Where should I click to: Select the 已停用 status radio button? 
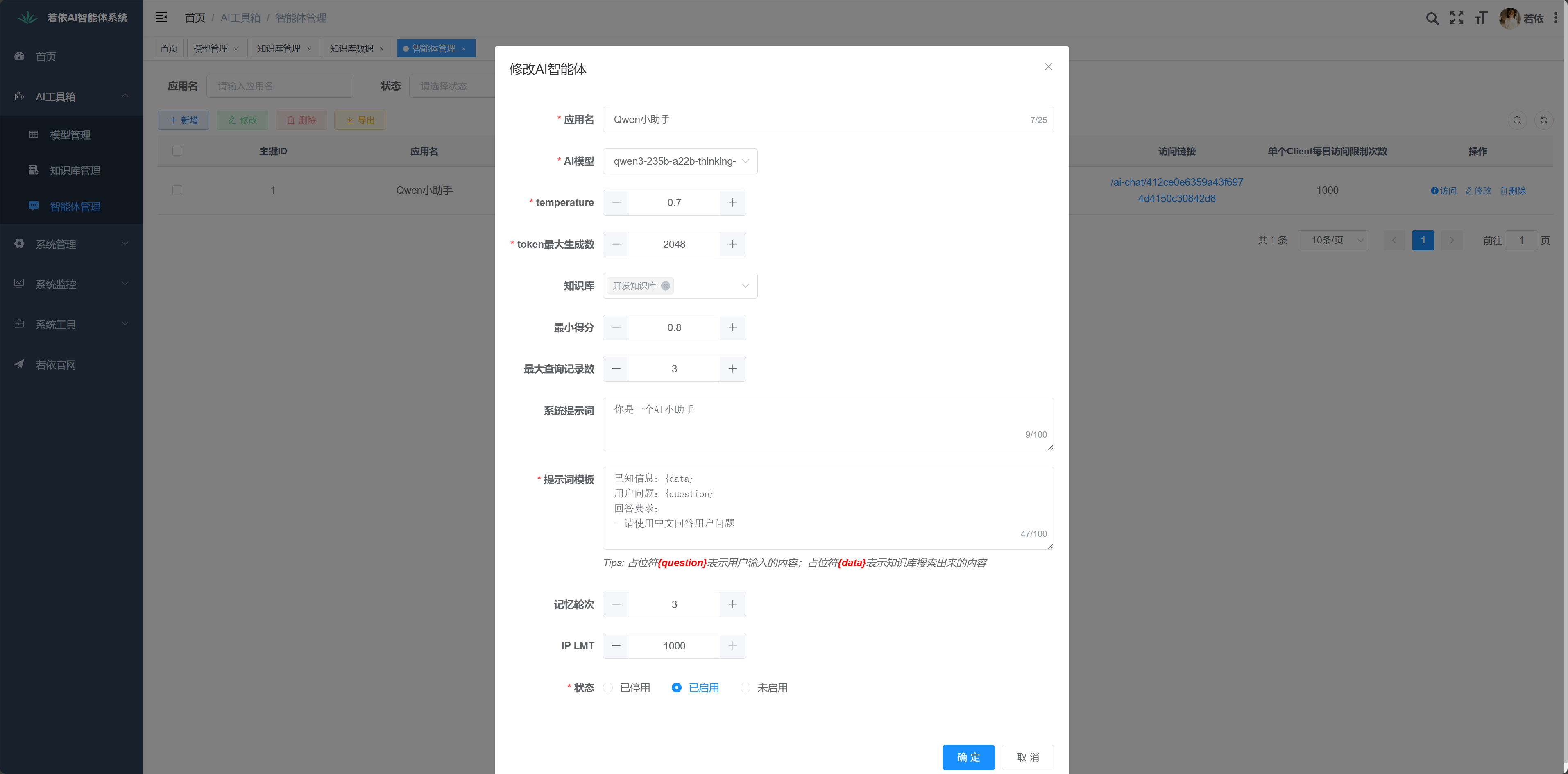tap(608, 688)
